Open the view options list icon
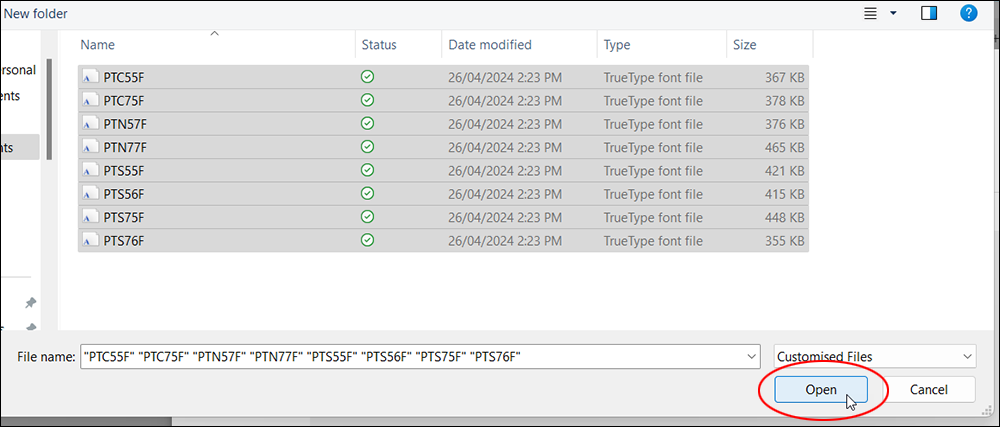Image resolution: width=1000 pixels, height=427 pixels. (870, 13)
